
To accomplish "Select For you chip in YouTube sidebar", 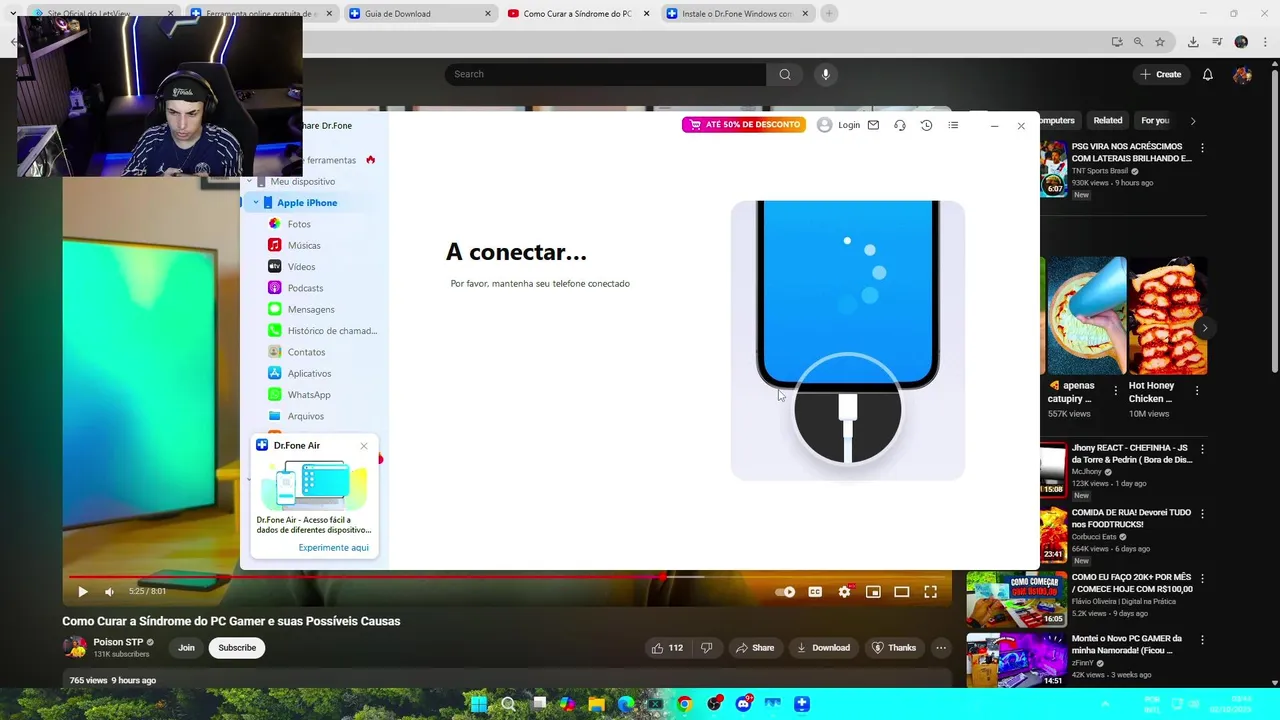I will pyautogui.click(x=1155, y=121).
